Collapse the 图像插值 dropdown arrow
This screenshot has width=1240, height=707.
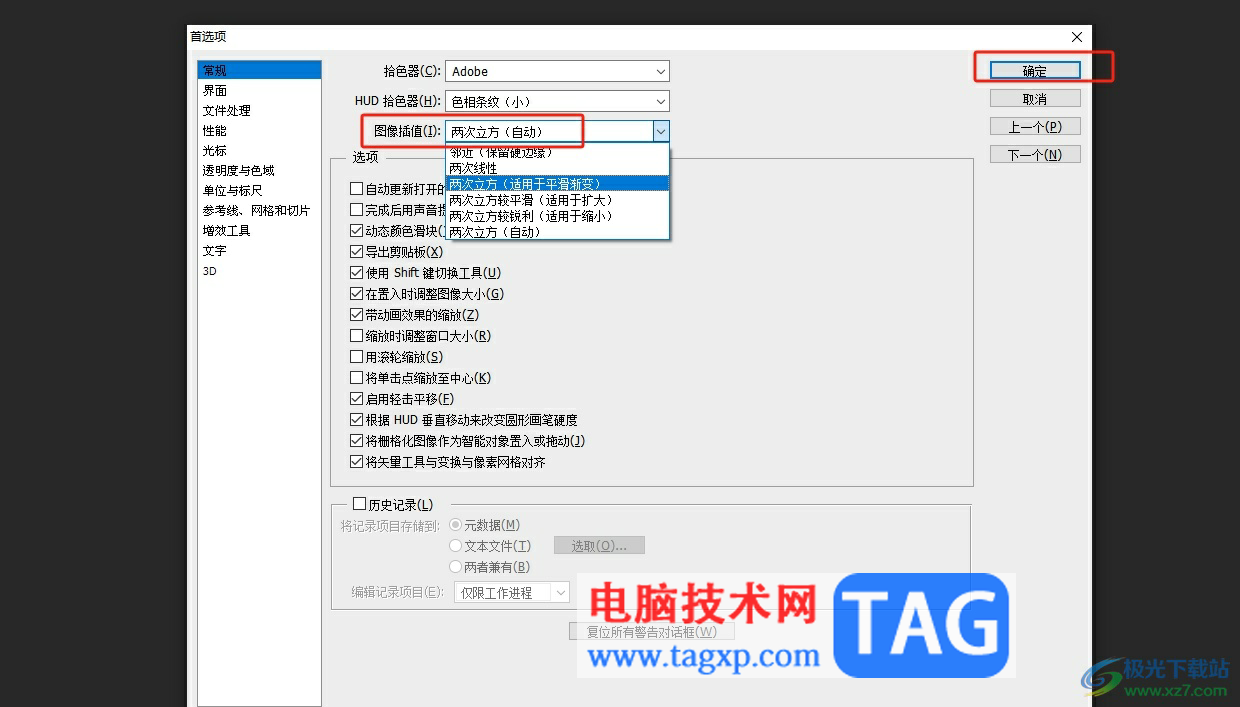coord(661,131)
